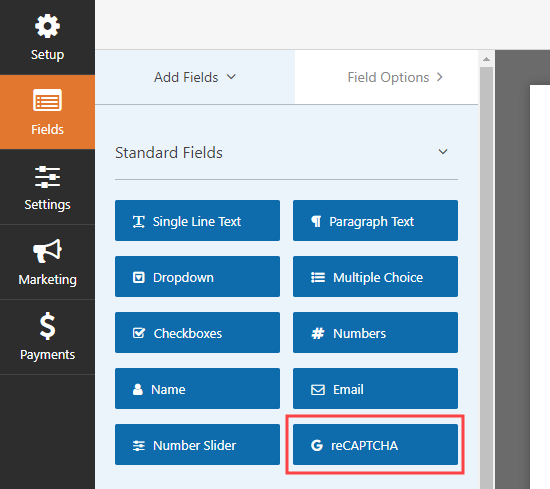Add a Dropdown field
This screenshot has width=550, height=489.
click(197, 276)
